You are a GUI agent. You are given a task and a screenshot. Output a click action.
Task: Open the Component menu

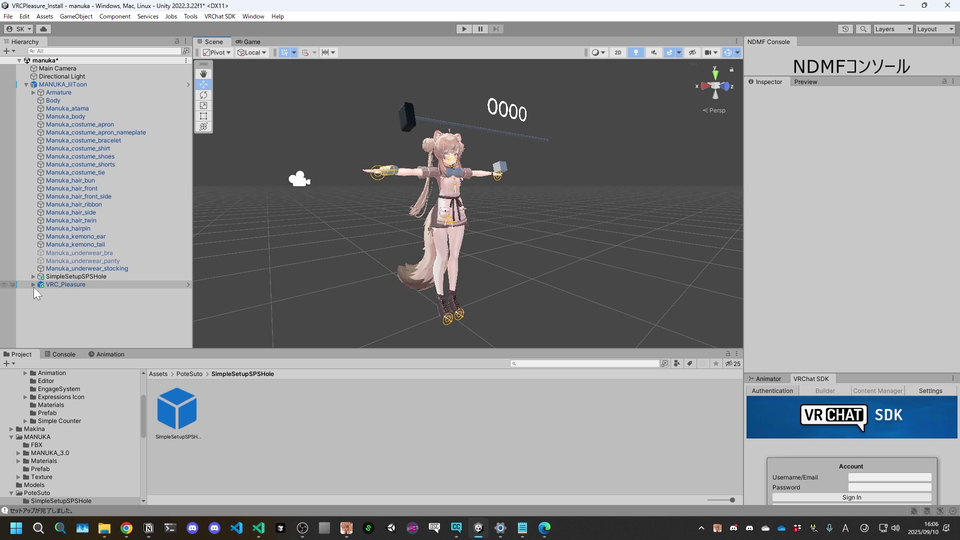coord(114,17)
